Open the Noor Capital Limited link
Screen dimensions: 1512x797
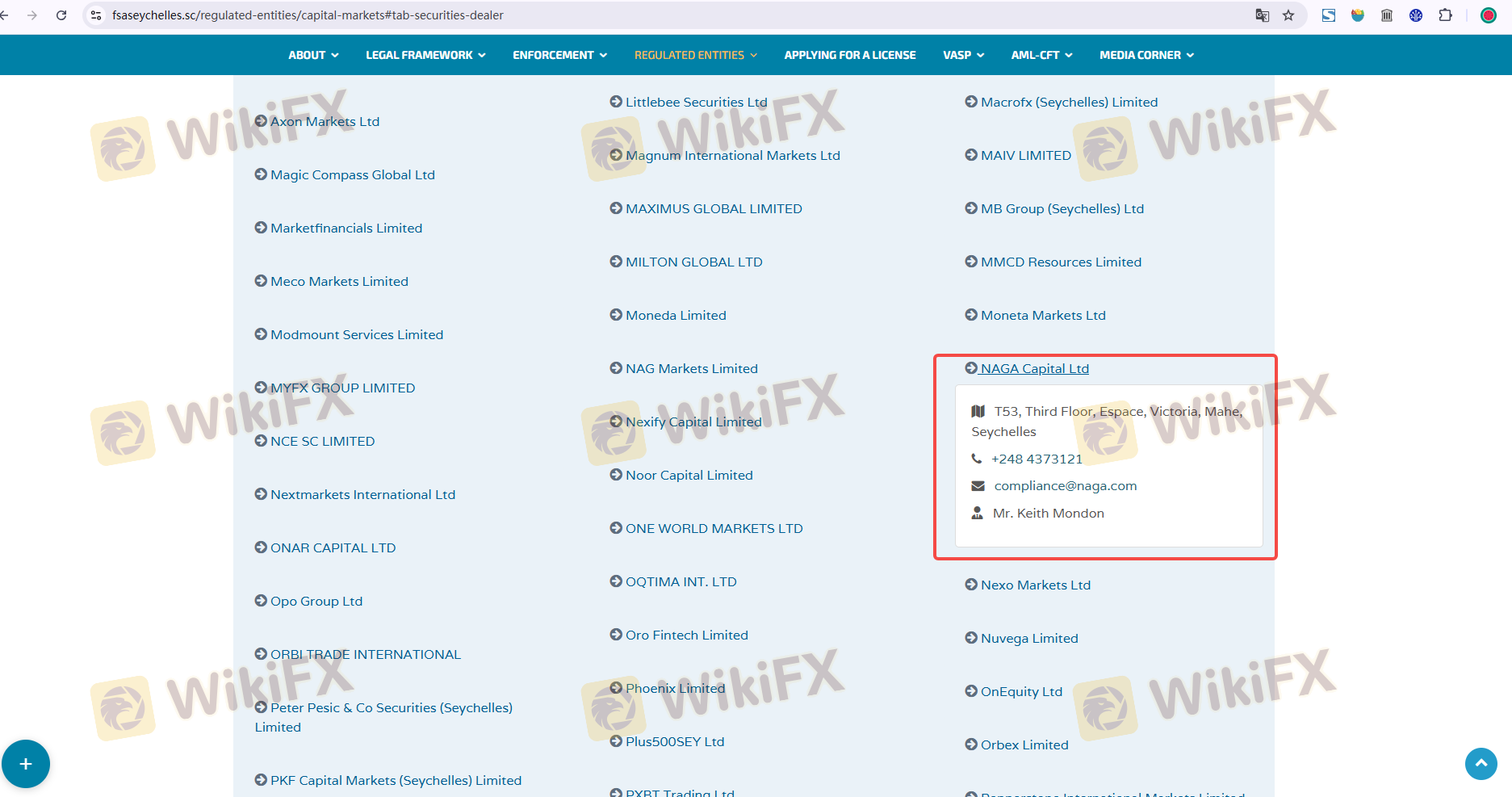click(689, 475)
